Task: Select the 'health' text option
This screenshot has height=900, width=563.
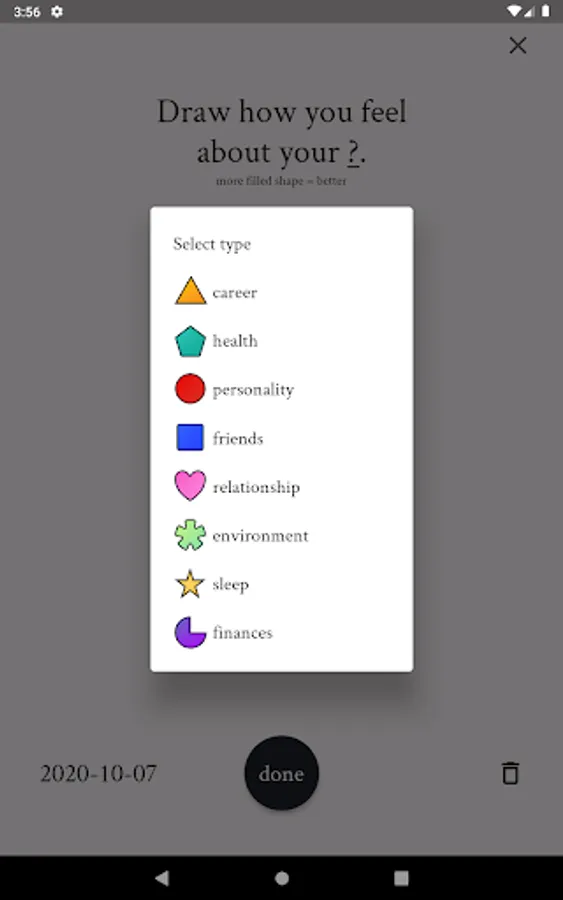Action: pos(235,341)
